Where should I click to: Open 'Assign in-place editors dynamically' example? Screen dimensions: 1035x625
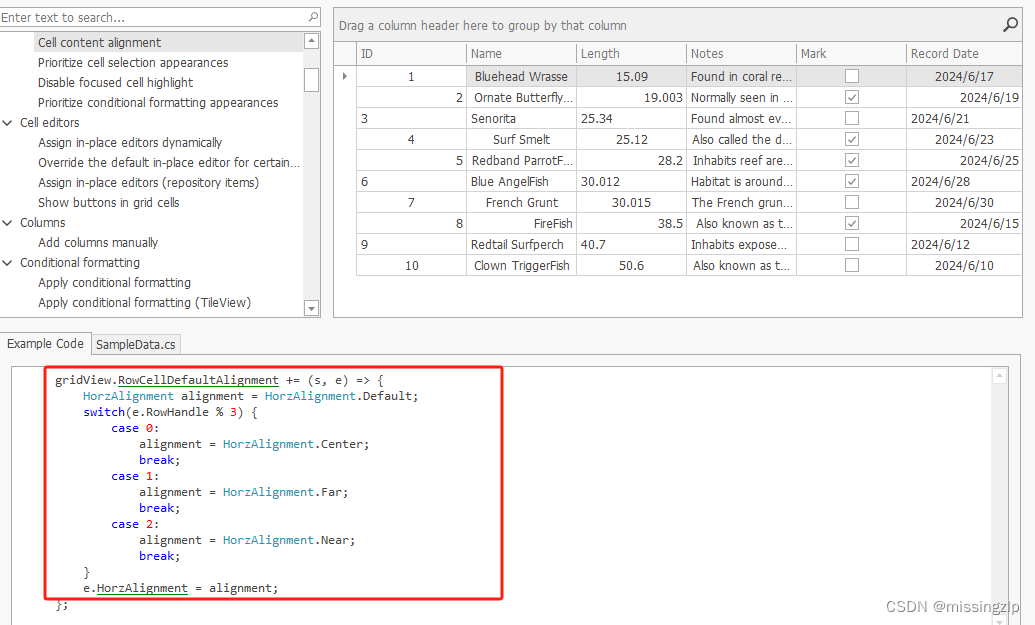tap(130, 143)
